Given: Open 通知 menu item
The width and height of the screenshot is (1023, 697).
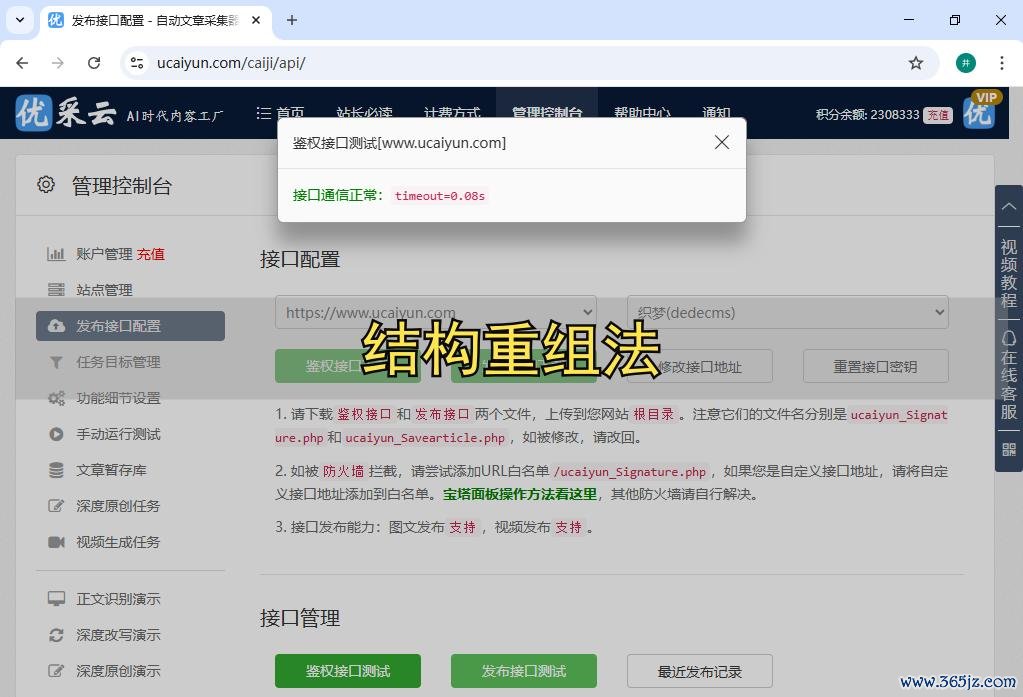Looking at the screenshot, I should [716, 113].
